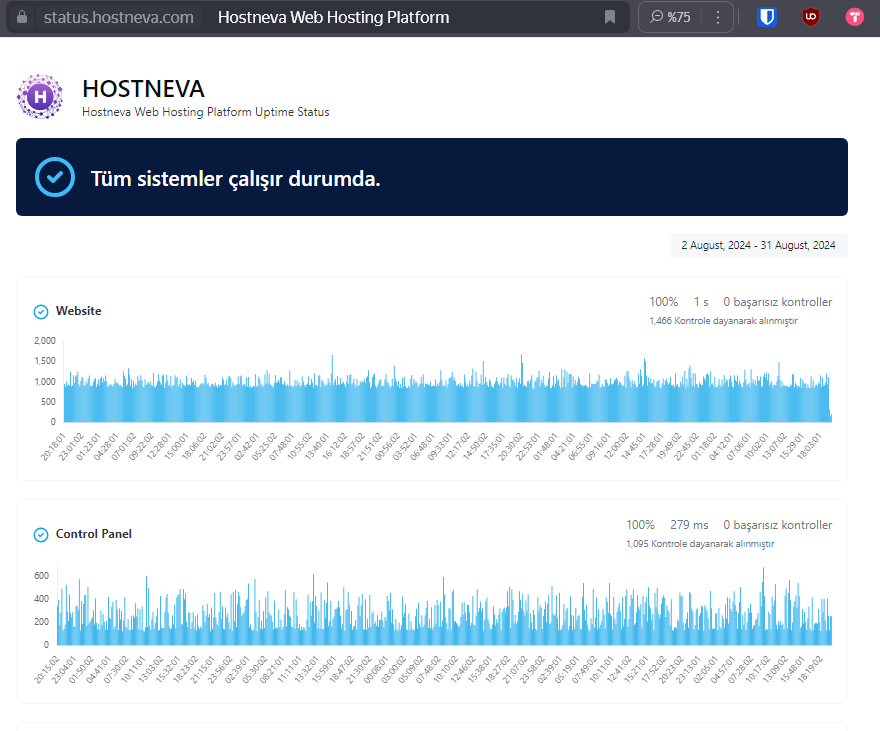The height and width of the screenshot is (731, 880).
Task: Bookmark this page with the bookmark icon
Action: tap(610, 17)
